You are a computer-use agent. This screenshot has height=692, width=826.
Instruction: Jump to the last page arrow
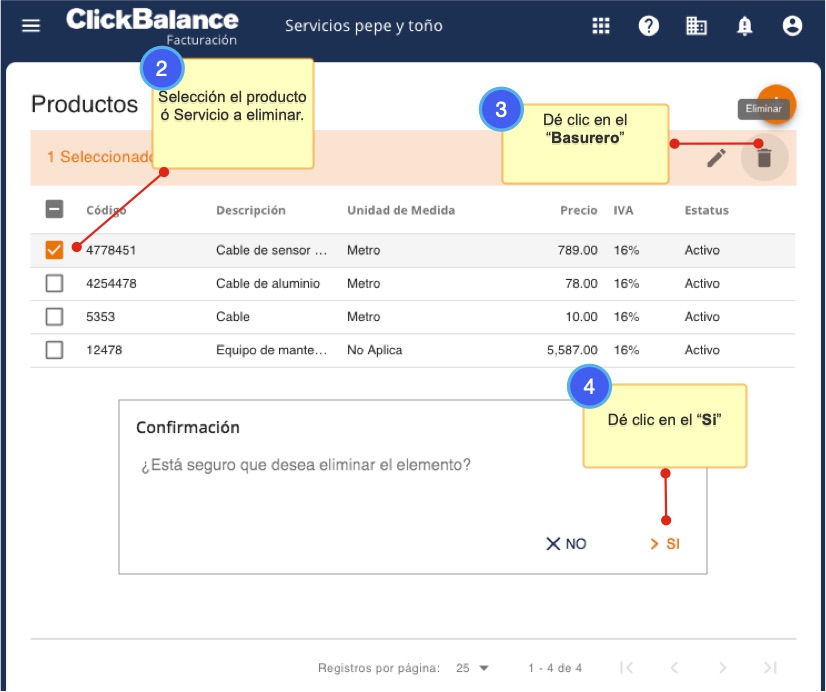(x=769, y=668)
